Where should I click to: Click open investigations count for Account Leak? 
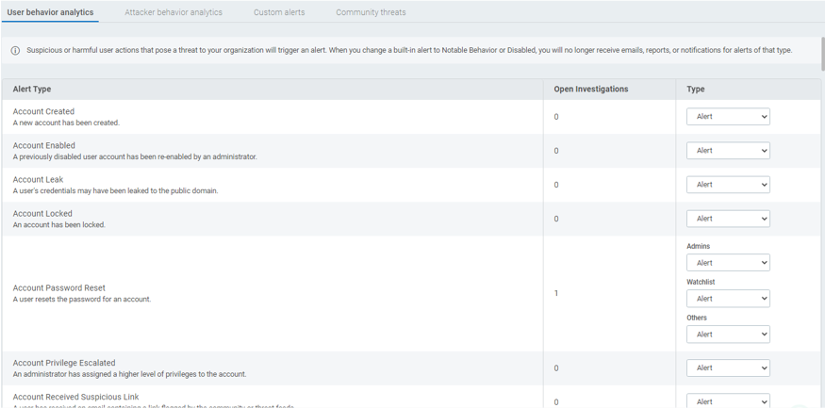[556, 185]
